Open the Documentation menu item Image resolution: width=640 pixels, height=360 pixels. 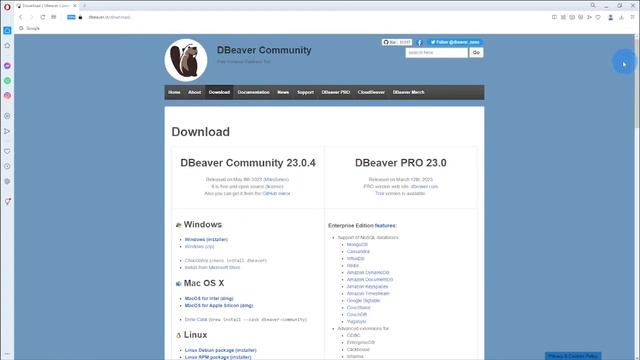point(253,92)
